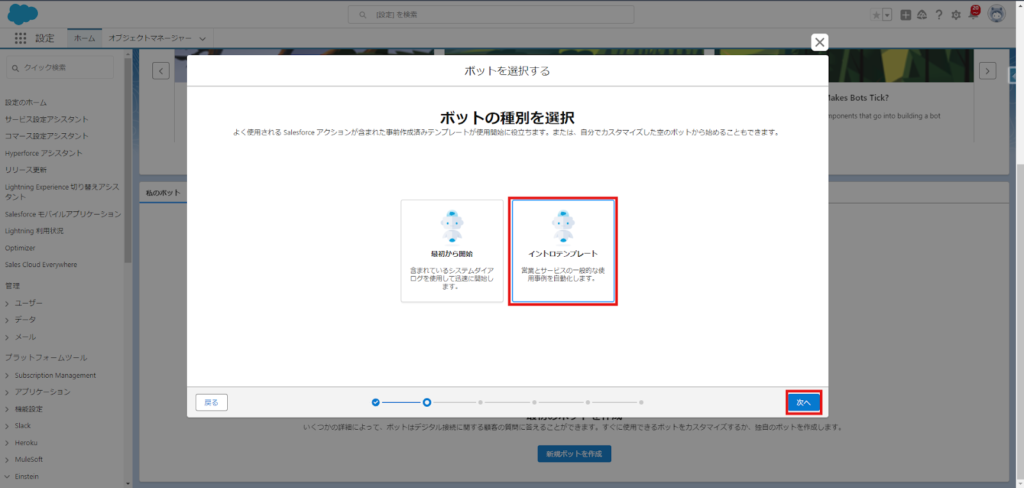Focus the [設定]を検索 search field

coord(491,14)
